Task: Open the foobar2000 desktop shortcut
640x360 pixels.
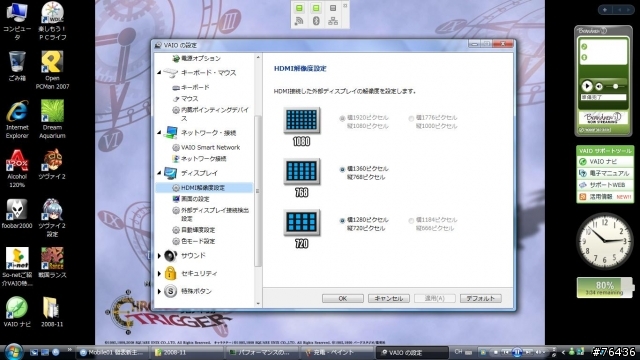Action: tap(17, 214)
